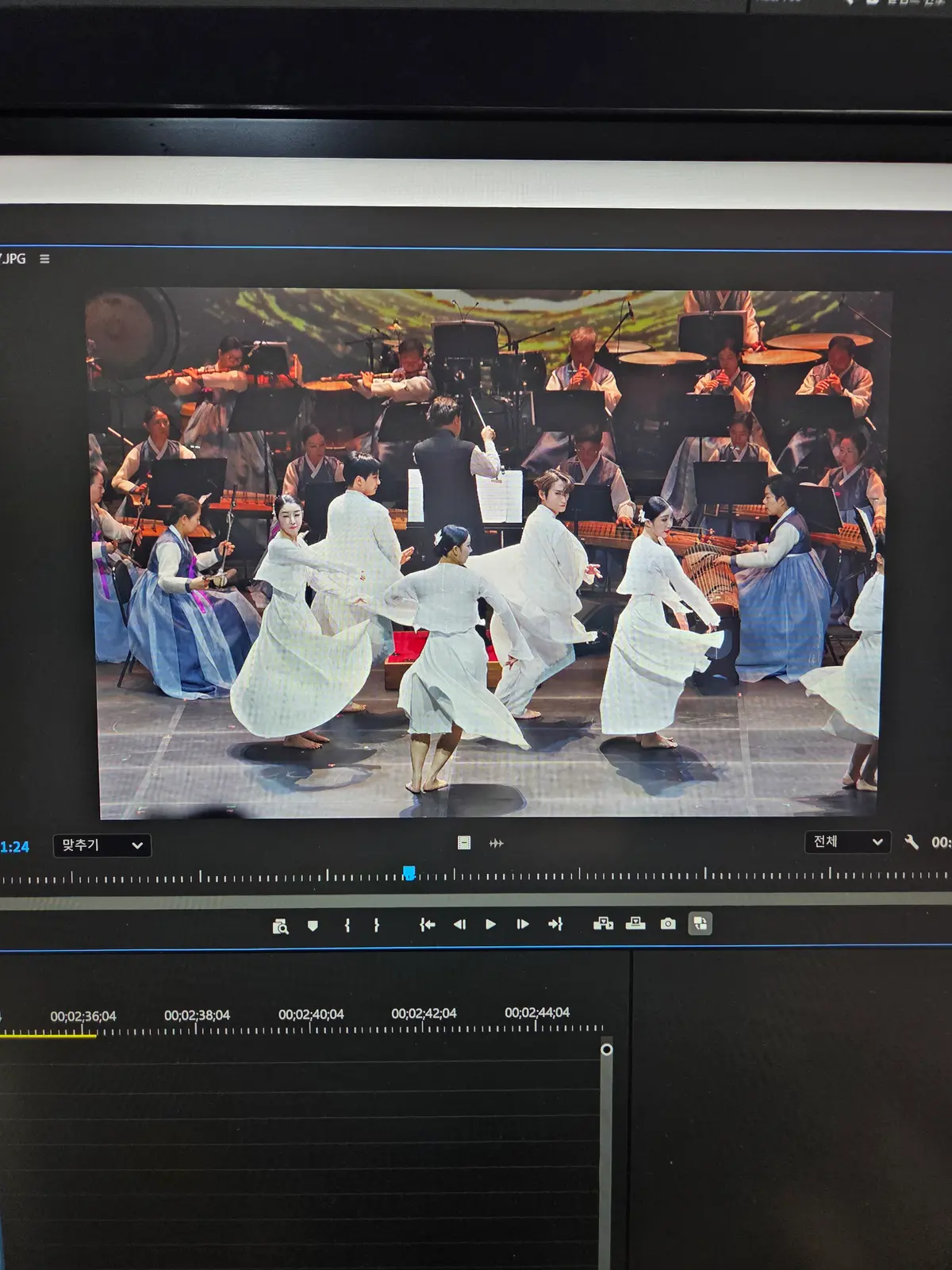This screenshot has width=952, height=1270.
Task: Jump to the In point
Action: point(427,925)
